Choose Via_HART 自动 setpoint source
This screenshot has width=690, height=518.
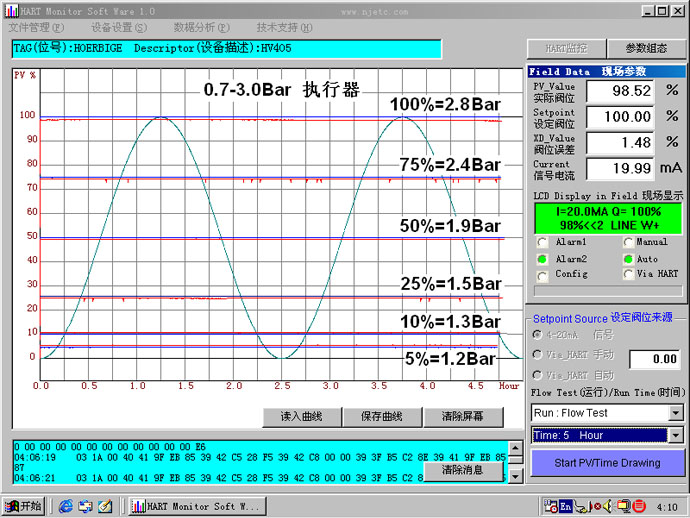[537, 375]
